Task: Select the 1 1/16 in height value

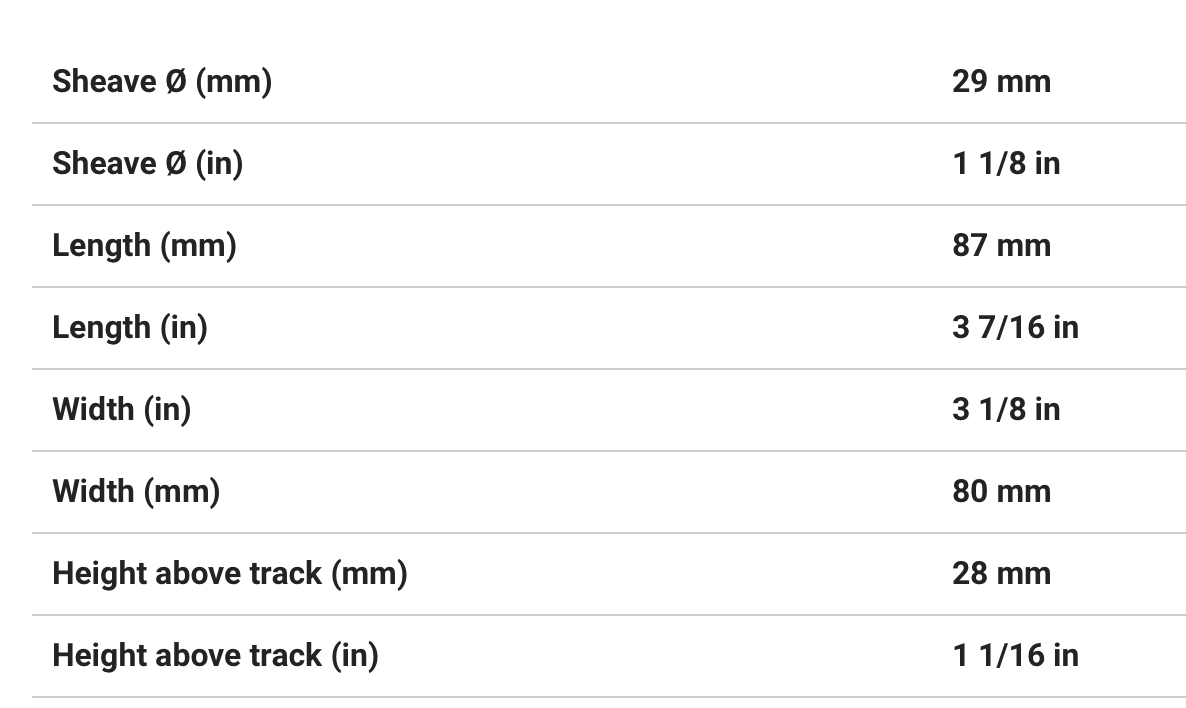Action: point(1015,655)
